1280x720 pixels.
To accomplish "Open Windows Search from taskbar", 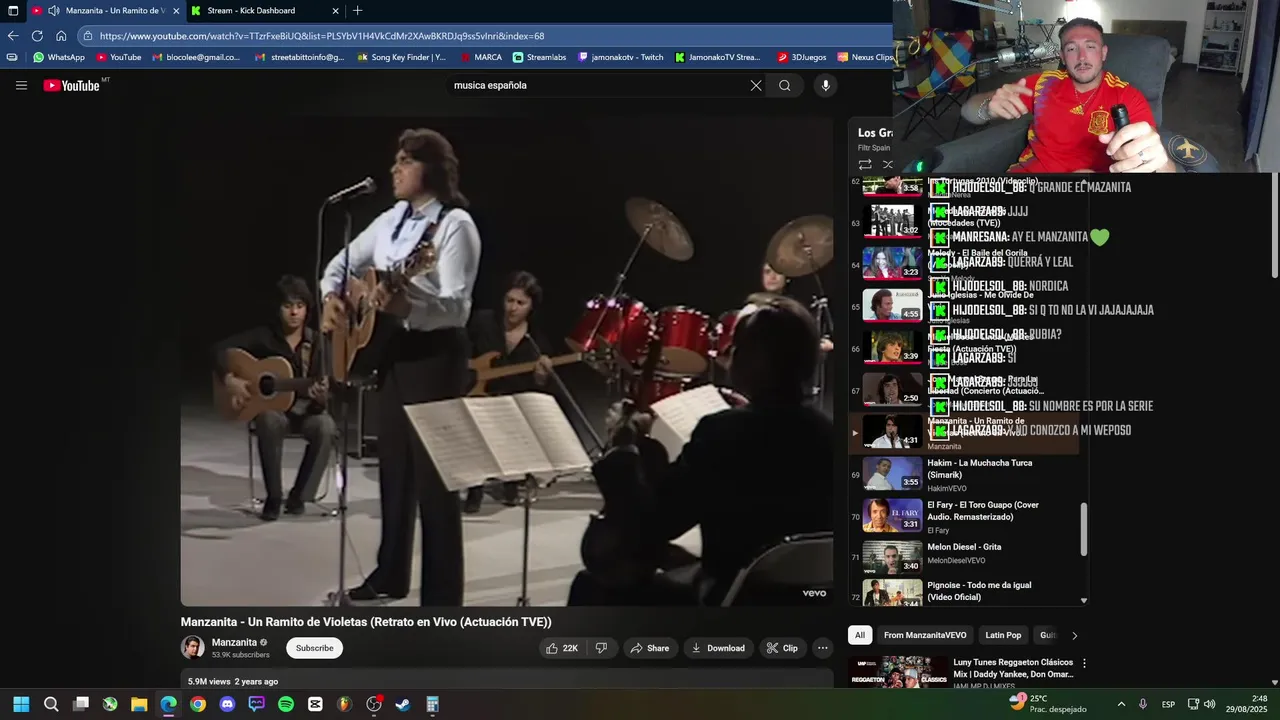I will [x=51, y=704].
